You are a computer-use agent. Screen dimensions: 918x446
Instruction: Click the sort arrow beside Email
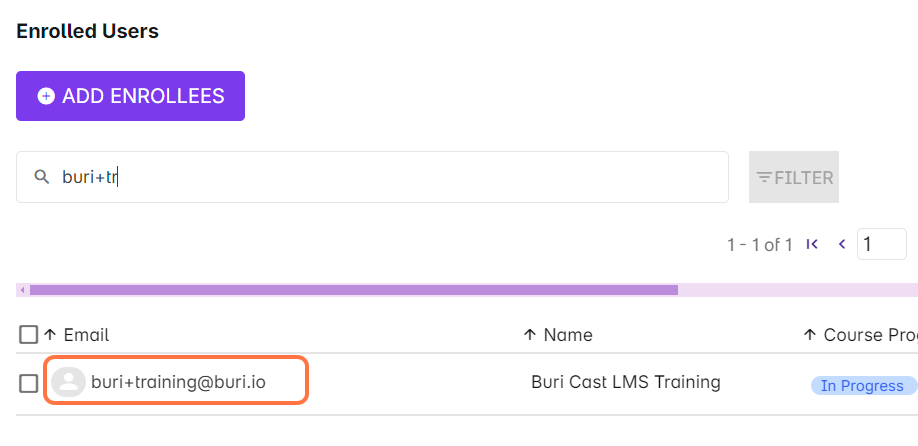50,335
